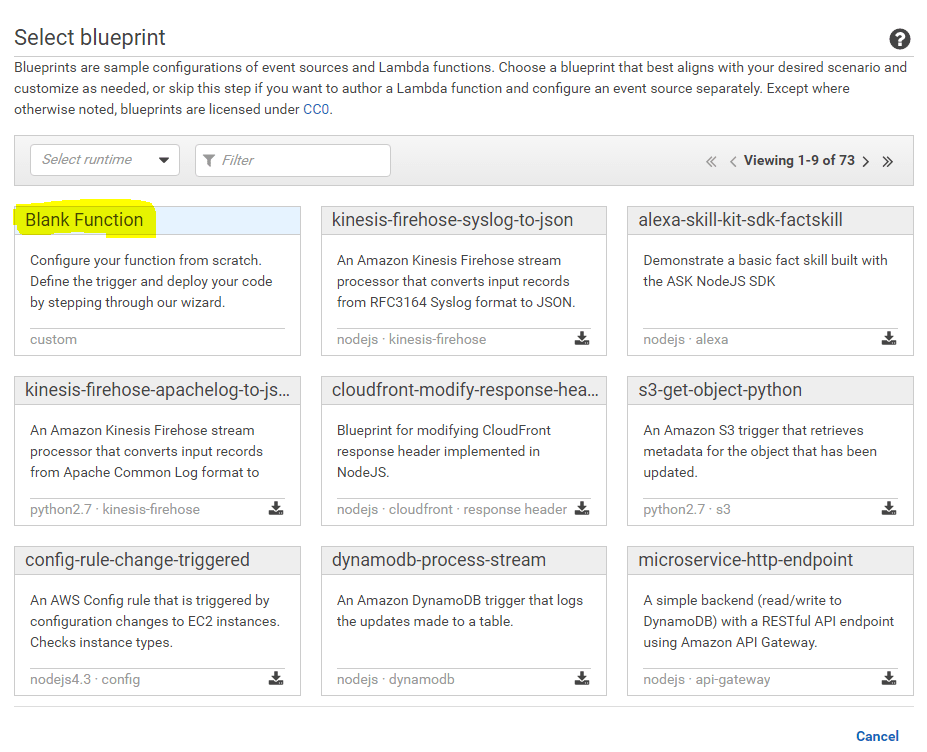Choose the alexa-skill-kit-sdk-factskill blueprint title
927x752 pixels.
[740, 220]
